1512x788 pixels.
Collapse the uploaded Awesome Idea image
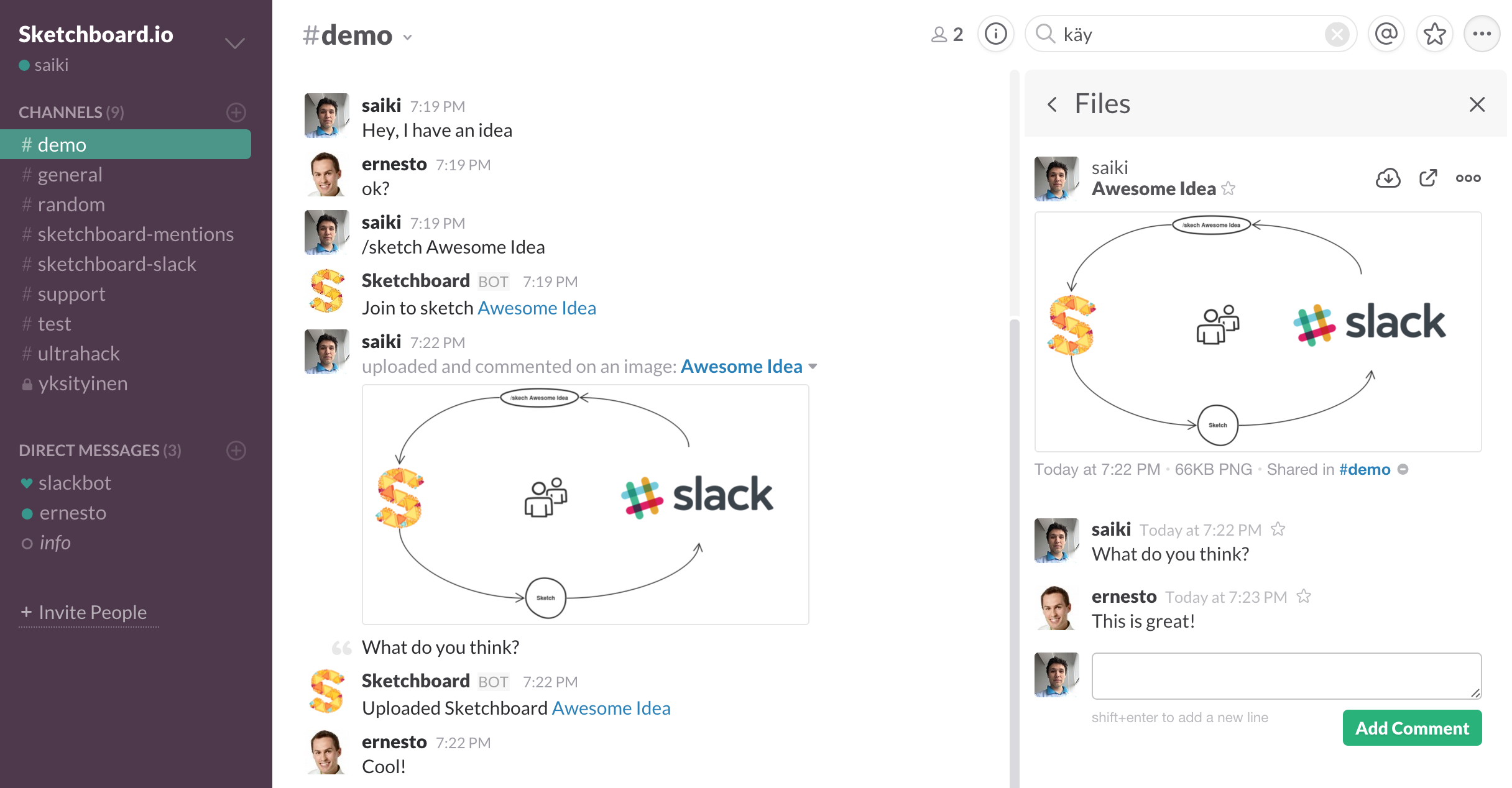813,367
